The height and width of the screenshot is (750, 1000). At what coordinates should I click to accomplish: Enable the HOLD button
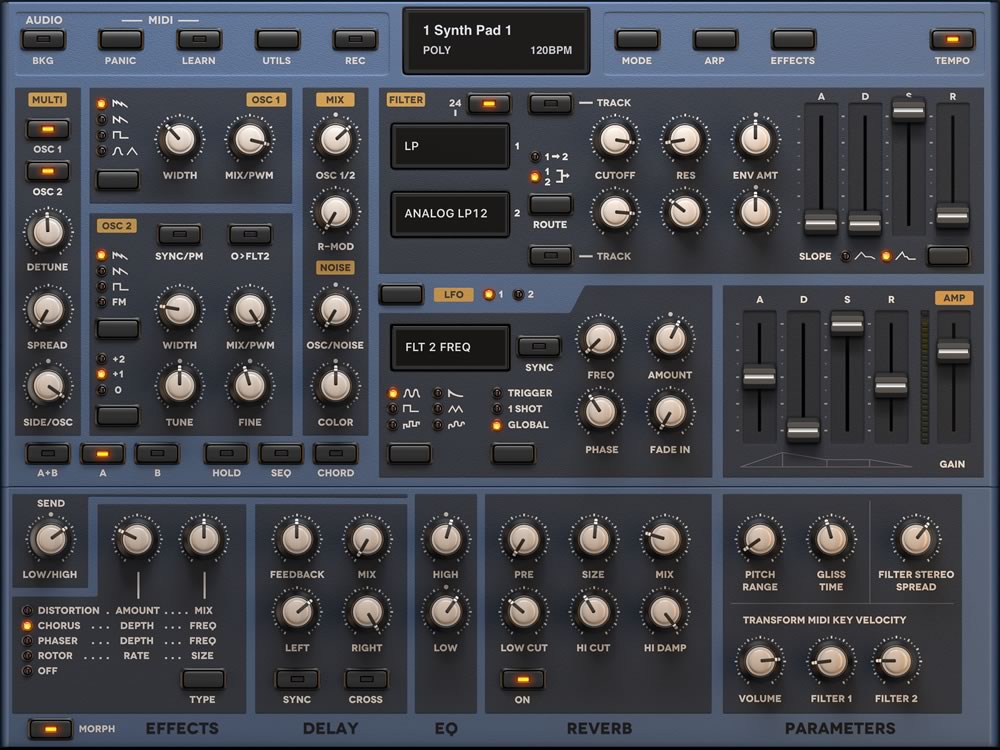[x=226, y=454]
